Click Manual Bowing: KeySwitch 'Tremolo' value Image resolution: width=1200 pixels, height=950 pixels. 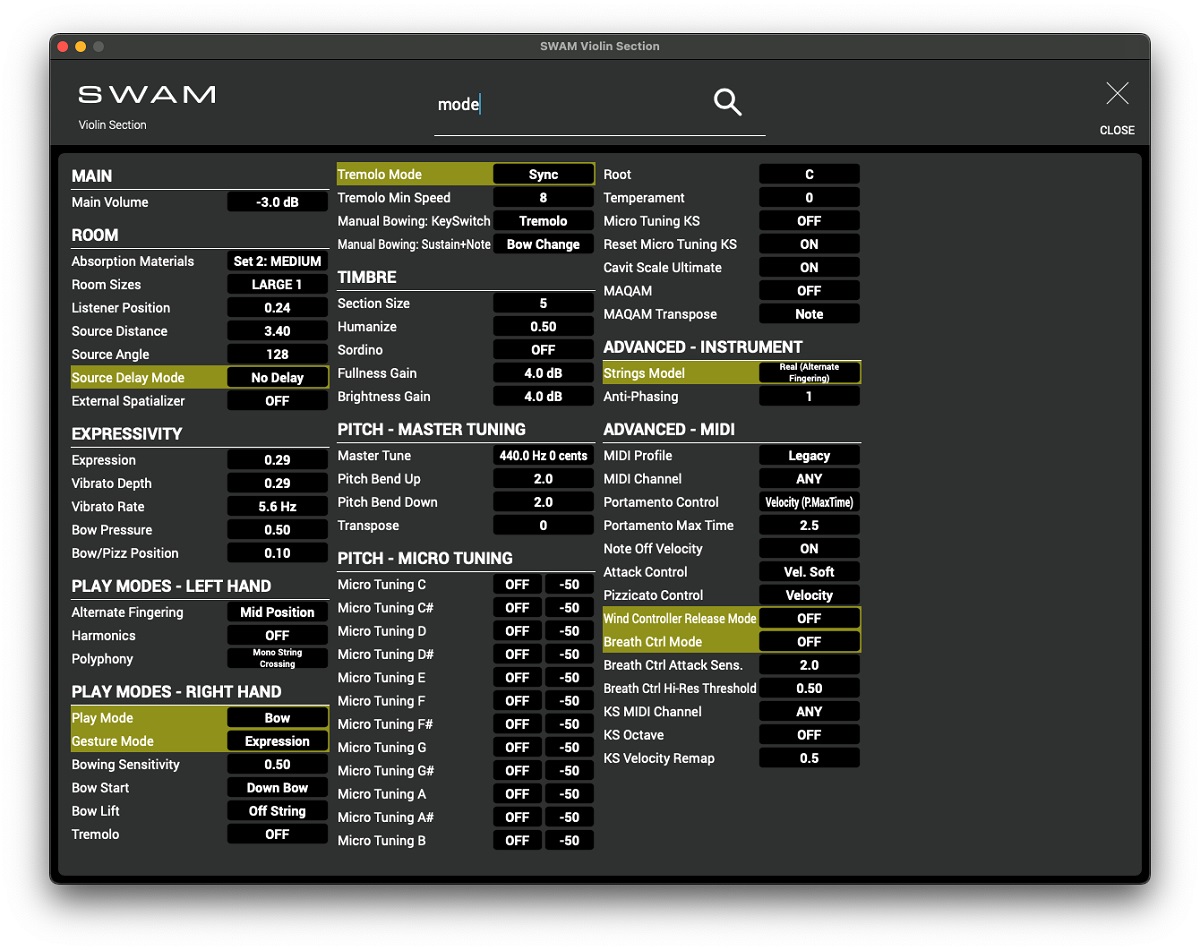pyautogui.click(x=543, y=221)
